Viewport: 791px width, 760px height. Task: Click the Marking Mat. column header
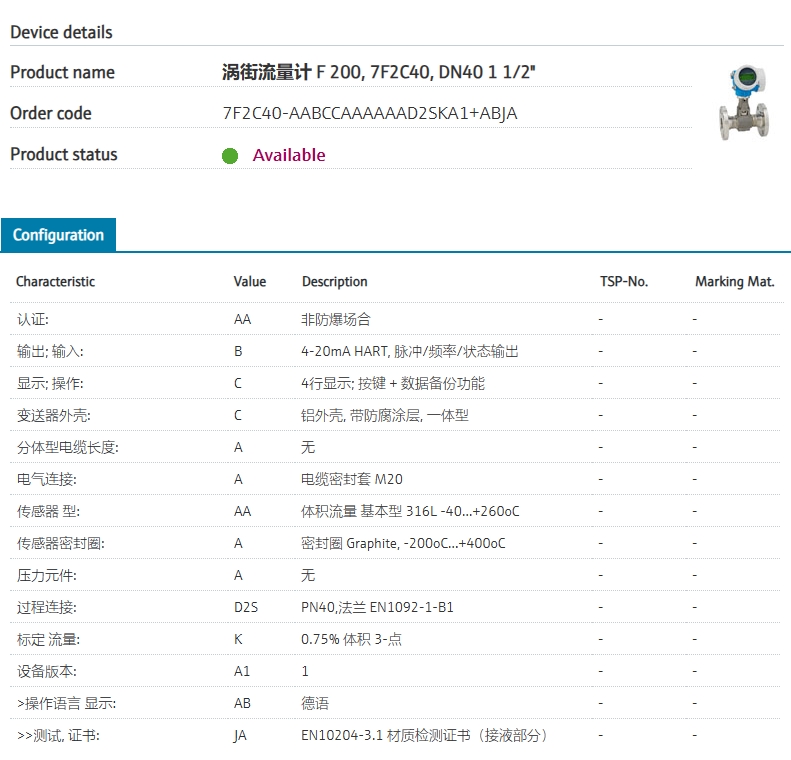point(734,281)
